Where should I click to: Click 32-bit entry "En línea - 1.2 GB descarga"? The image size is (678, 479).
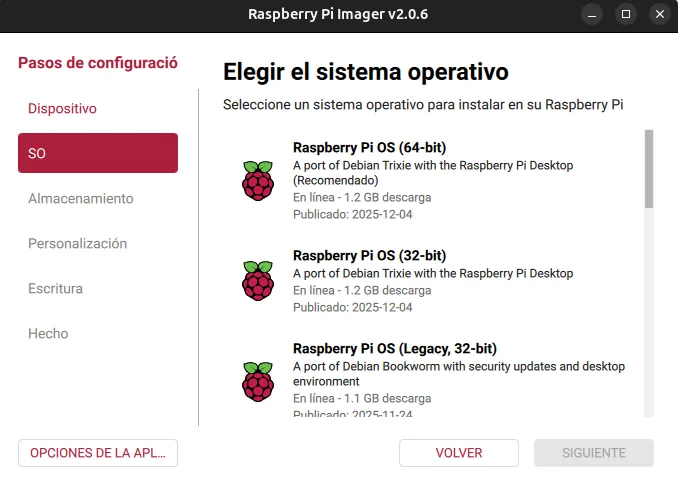362,290
